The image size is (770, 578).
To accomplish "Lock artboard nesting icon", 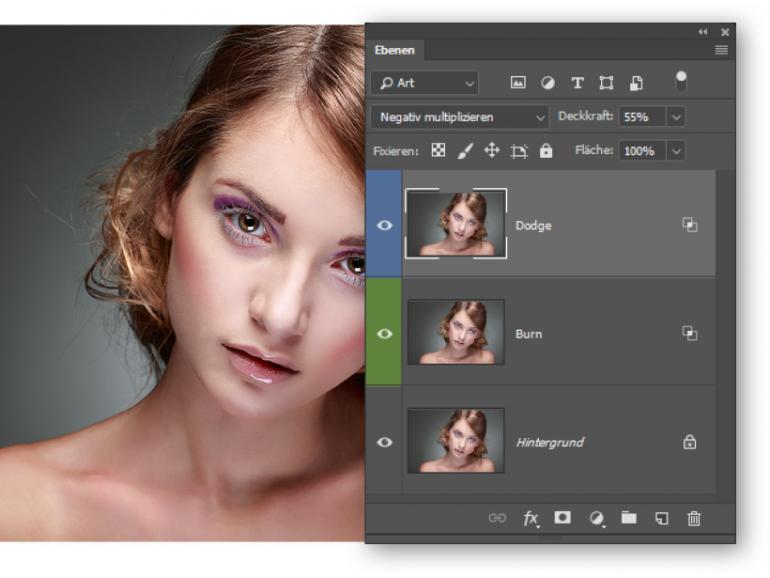I will click(x=519, y=151).
